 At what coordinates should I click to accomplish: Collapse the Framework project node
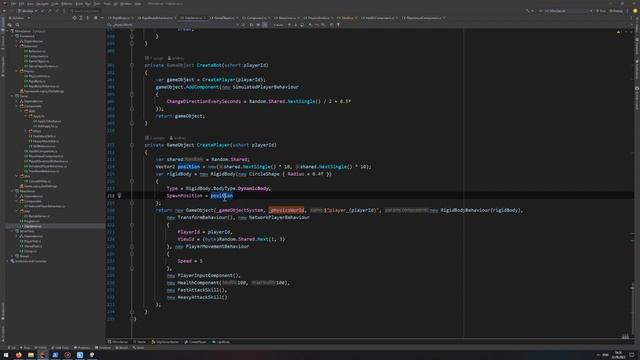click(x=12, y=36)
